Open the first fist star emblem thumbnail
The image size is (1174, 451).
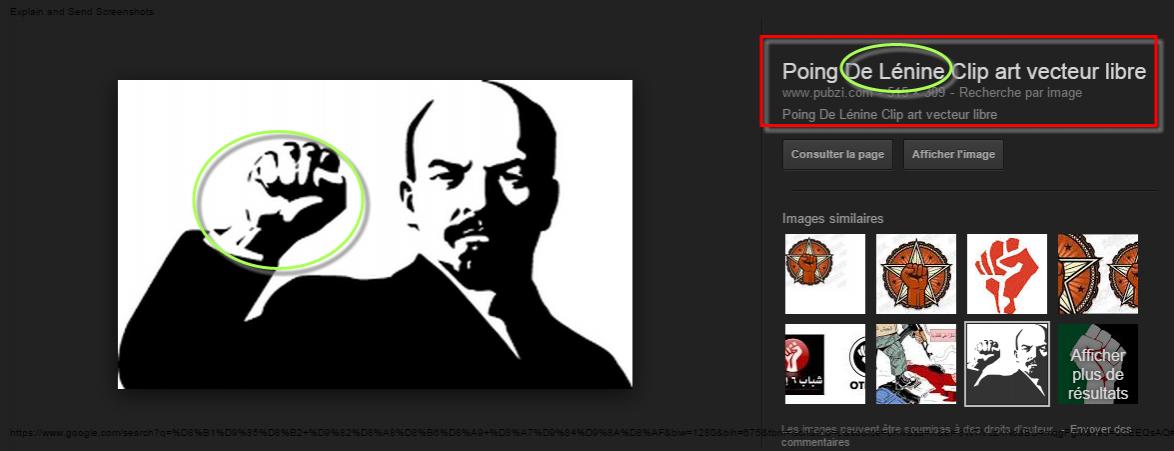[825, 273]
